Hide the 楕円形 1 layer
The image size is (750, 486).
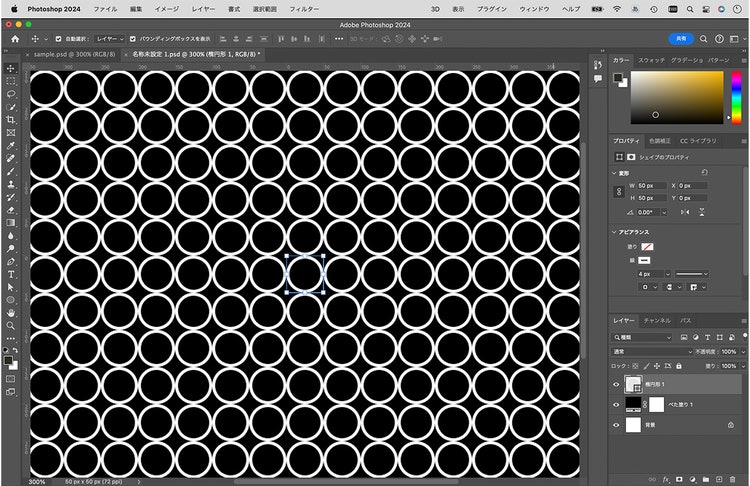click(x=616, y=384)
